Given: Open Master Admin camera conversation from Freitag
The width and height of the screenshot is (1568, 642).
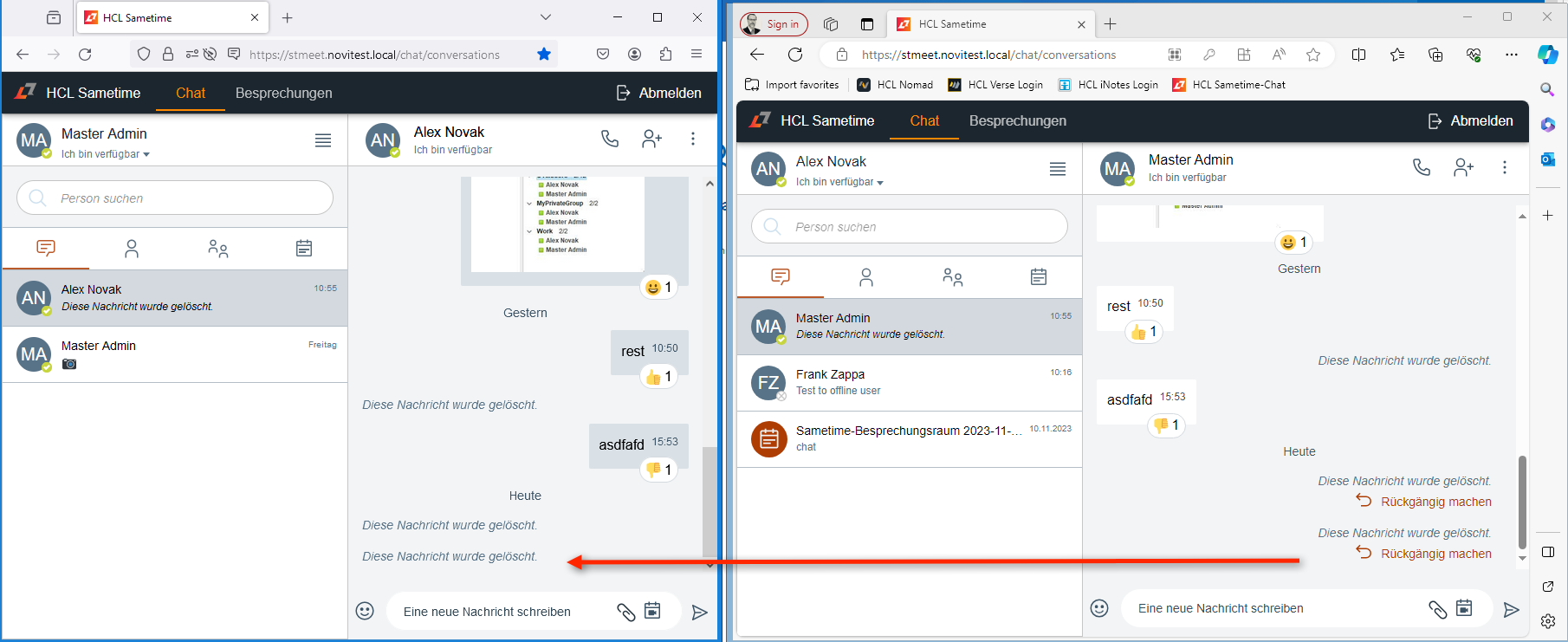Looking at the screenshot, I should (x=175, y=354).
